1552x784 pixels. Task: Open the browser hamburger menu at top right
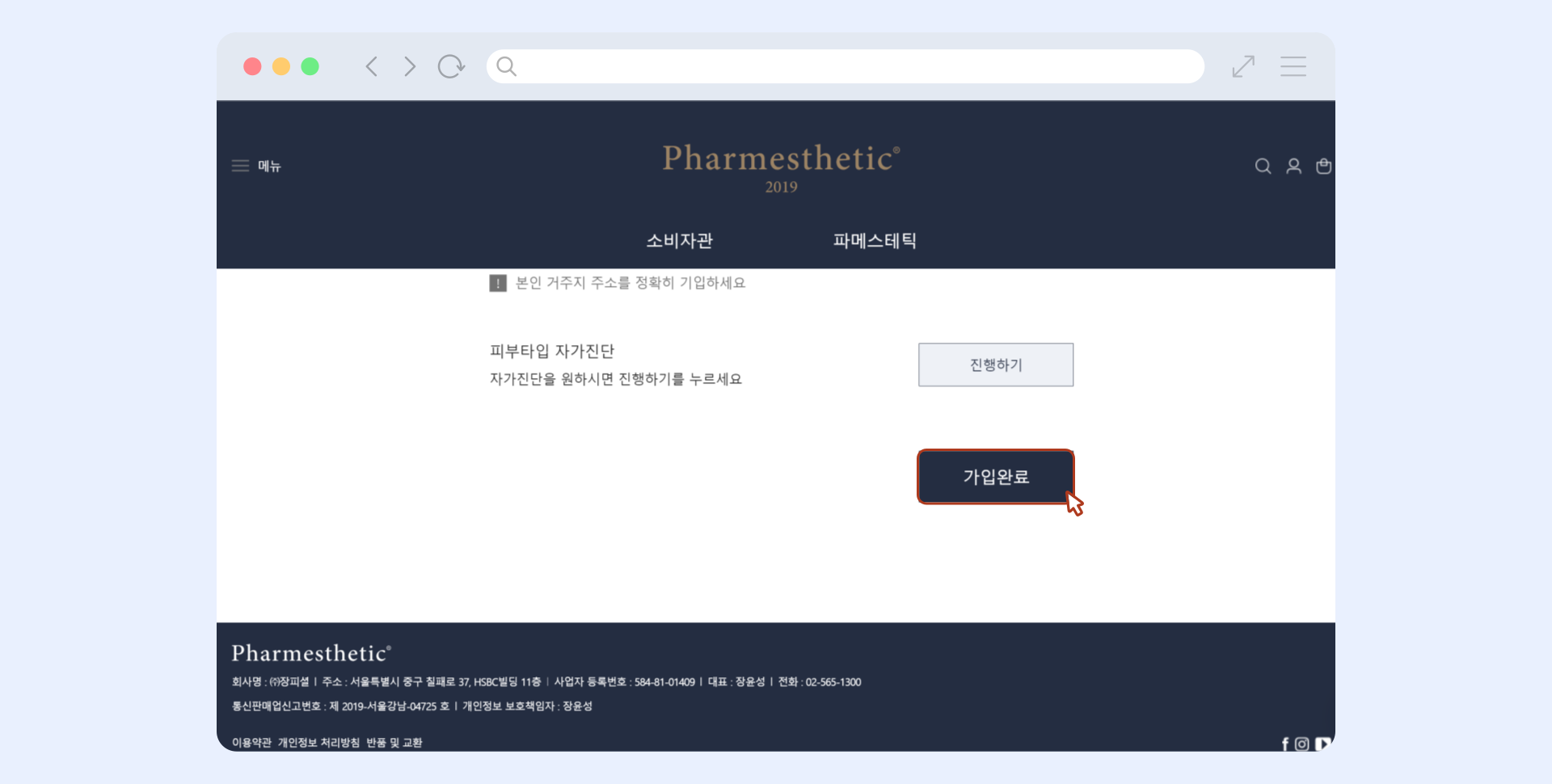[1293, 66]
